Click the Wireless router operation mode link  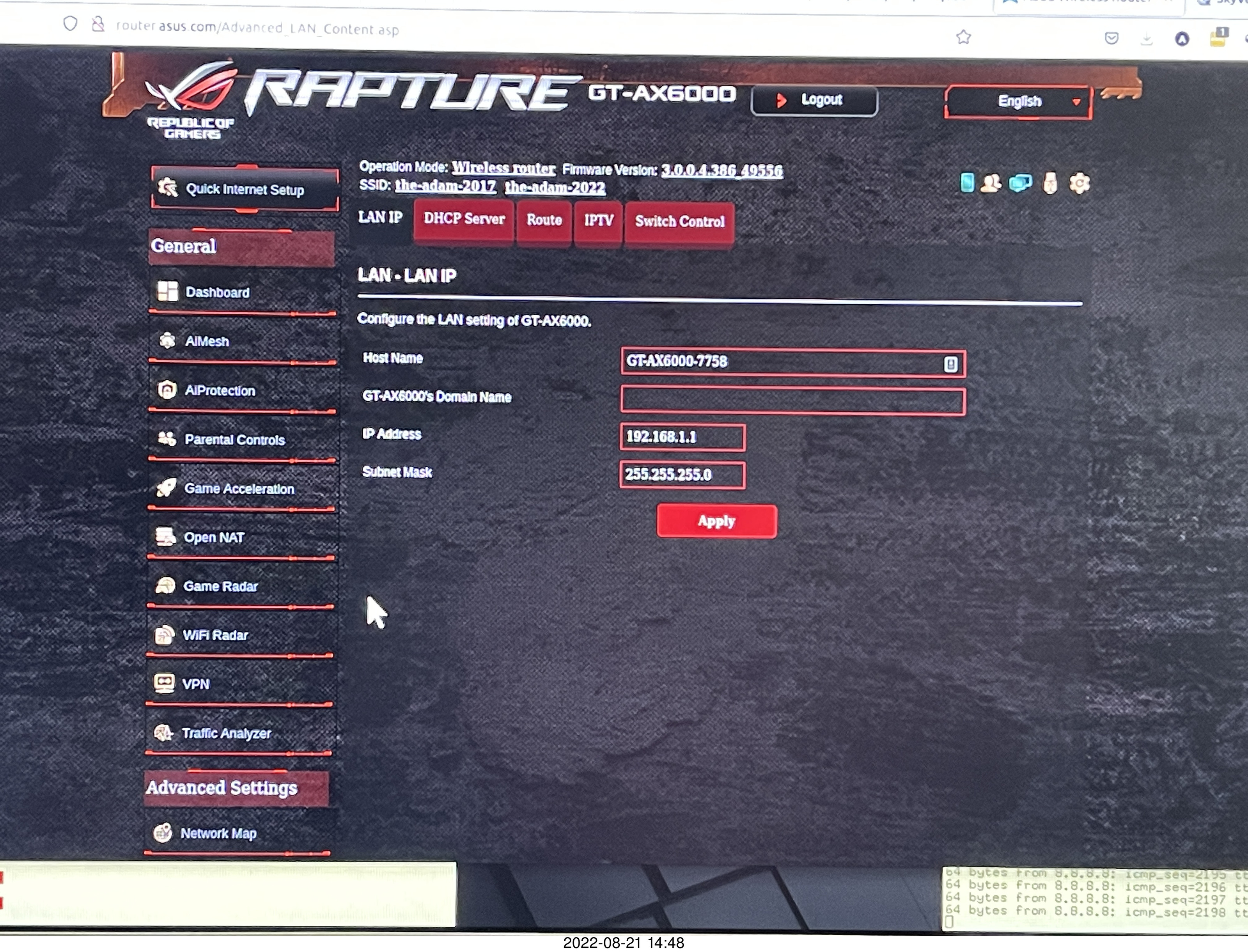point(503,168)
